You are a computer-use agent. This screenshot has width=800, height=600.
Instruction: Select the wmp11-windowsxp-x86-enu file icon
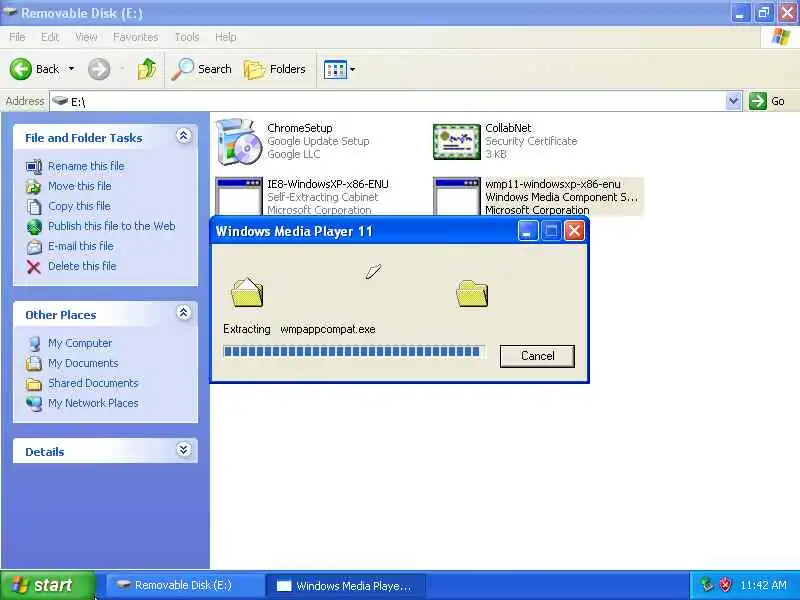point(457,196)
